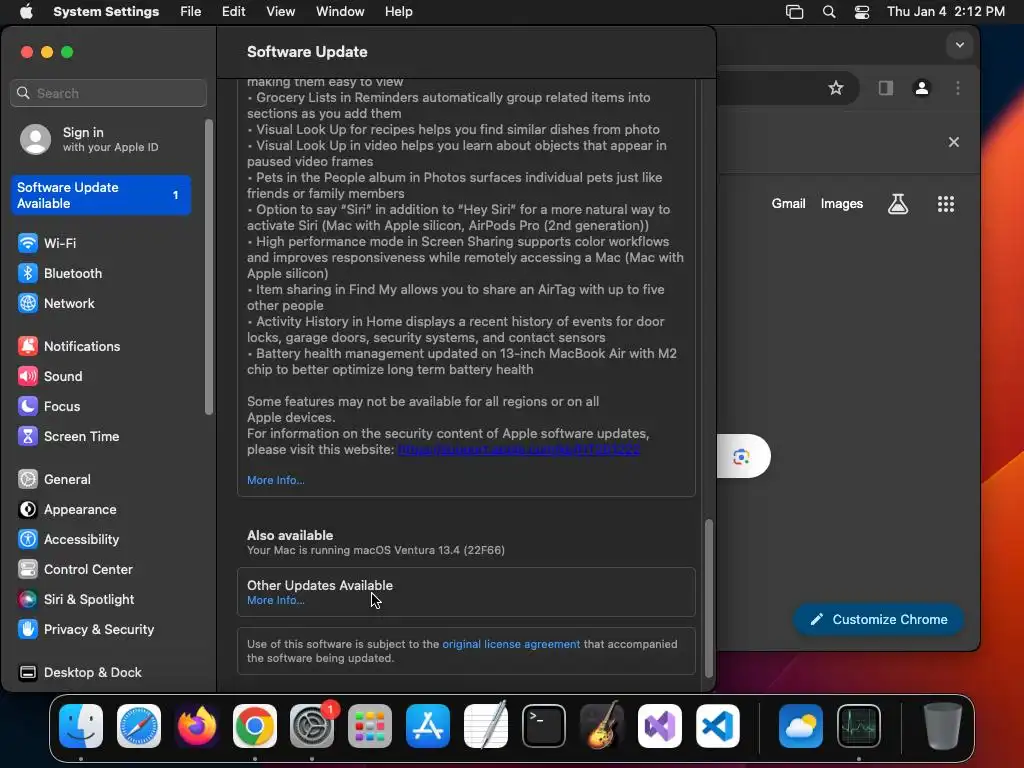The width and height of the screenshot is (1024, 768).
Task: Click Software Update content scrollbar
Action: (x=709, y=598)
